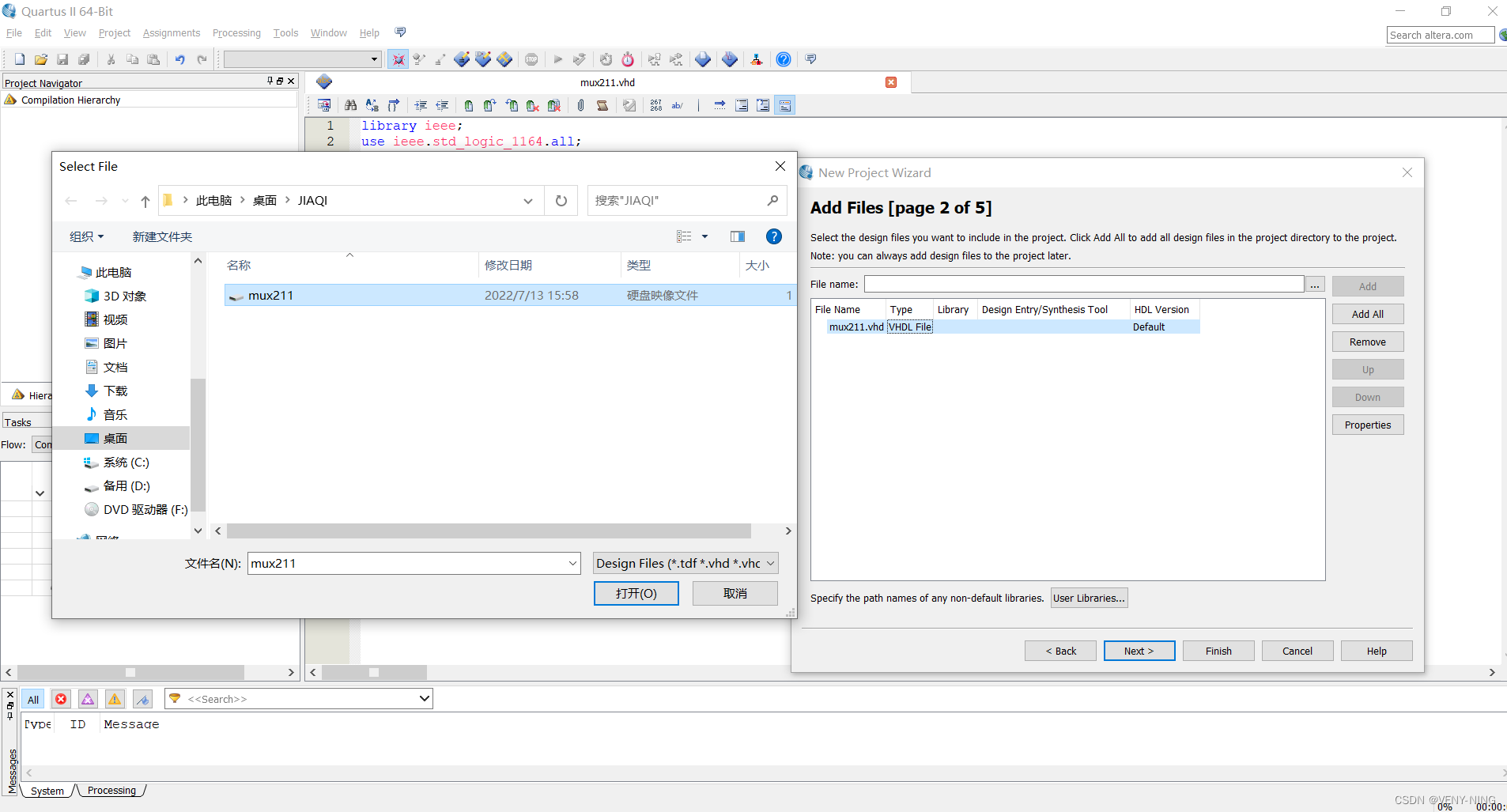Expand the Flow dropdown in Tasks panel
This screenshot has width=1507, height=812.
coord(43,444)
